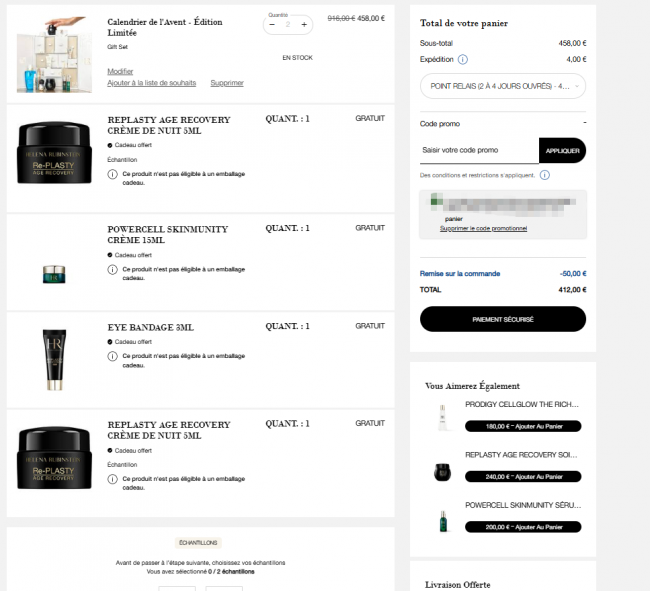The height and width of the screenshot is (591, 650).
Task: Proceed with Paiement Sécurisé button
Action: click(503, 319)
